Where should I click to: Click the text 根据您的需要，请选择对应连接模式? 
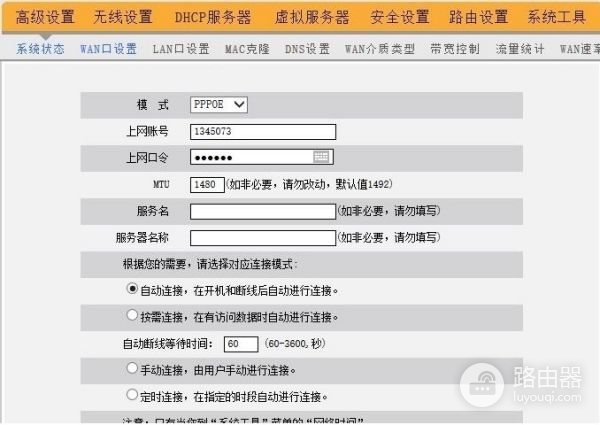tap(208, 264)
